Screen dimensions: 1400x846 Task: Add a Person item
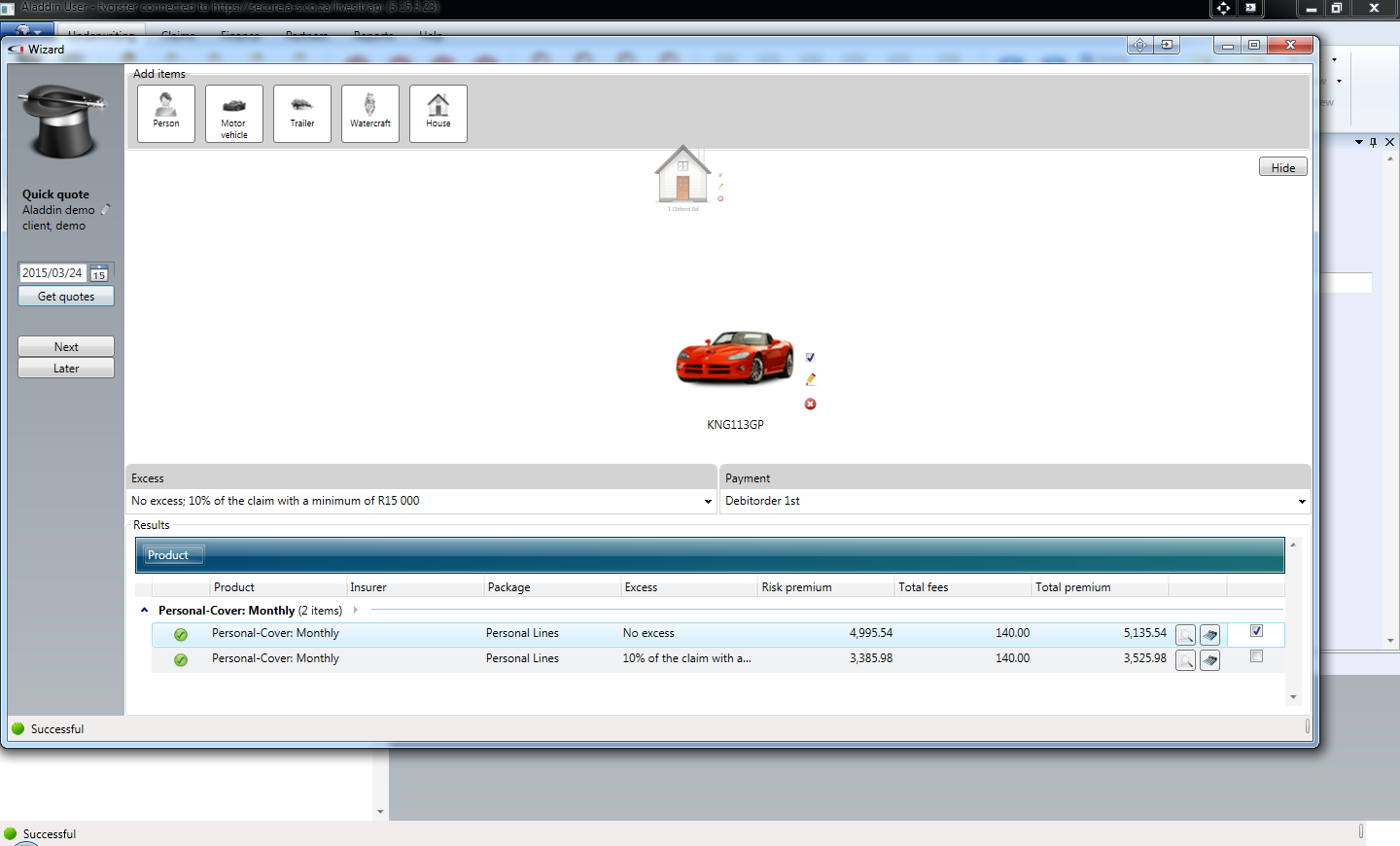(166, 114)
